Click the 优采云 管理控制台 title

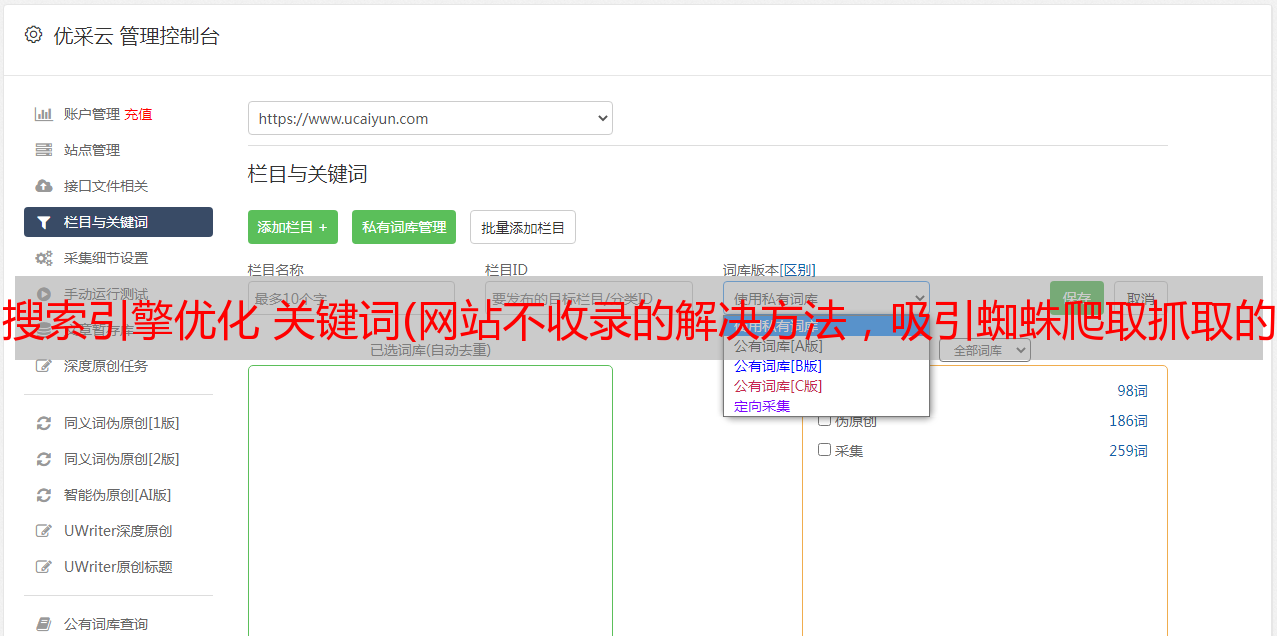pyautogui.click(x=136, y=36)
